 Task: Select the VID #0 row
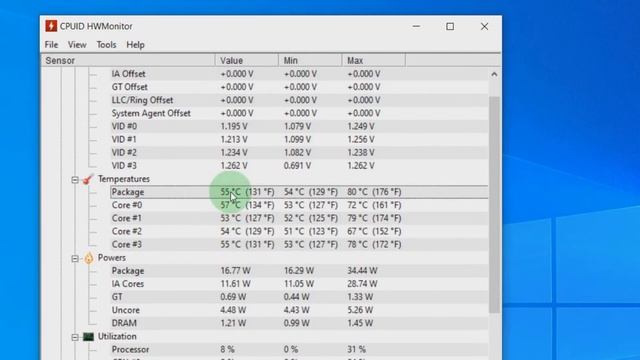coord(299,127)
